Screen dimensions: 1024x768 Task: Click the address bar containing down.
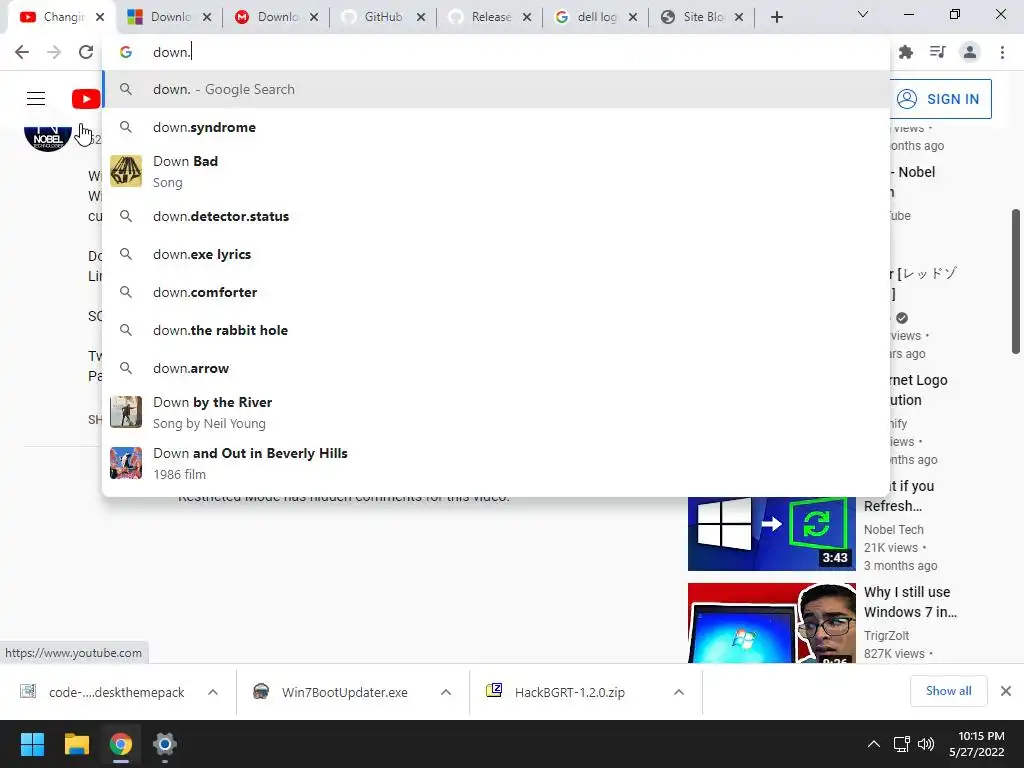click(496, 52)
